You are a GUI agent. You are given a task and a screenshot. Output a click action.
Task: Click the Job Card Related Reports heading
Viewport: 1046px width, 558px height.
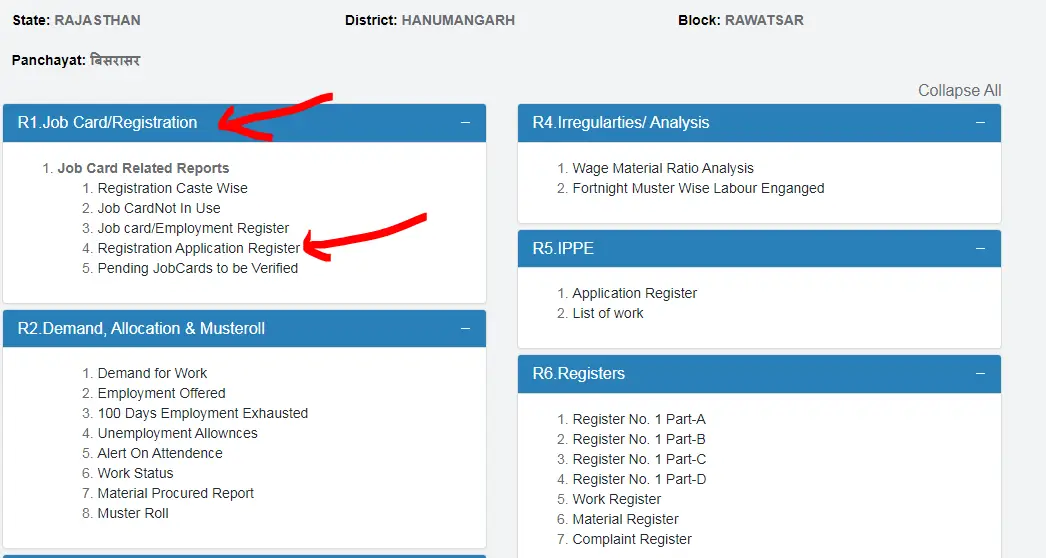point(143,168)
